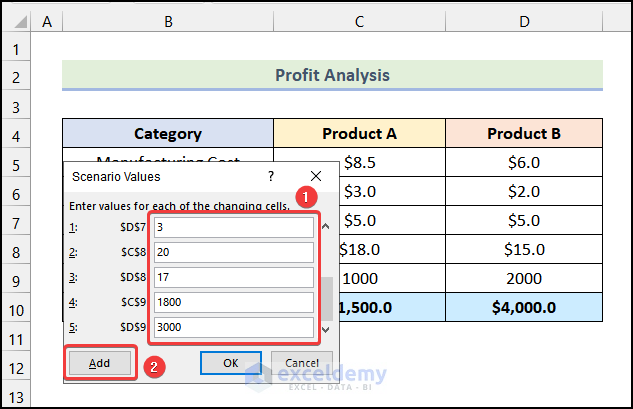Viewport: 633px width, 409px height.
Task: Select column D header
Action: pos(524,20)
